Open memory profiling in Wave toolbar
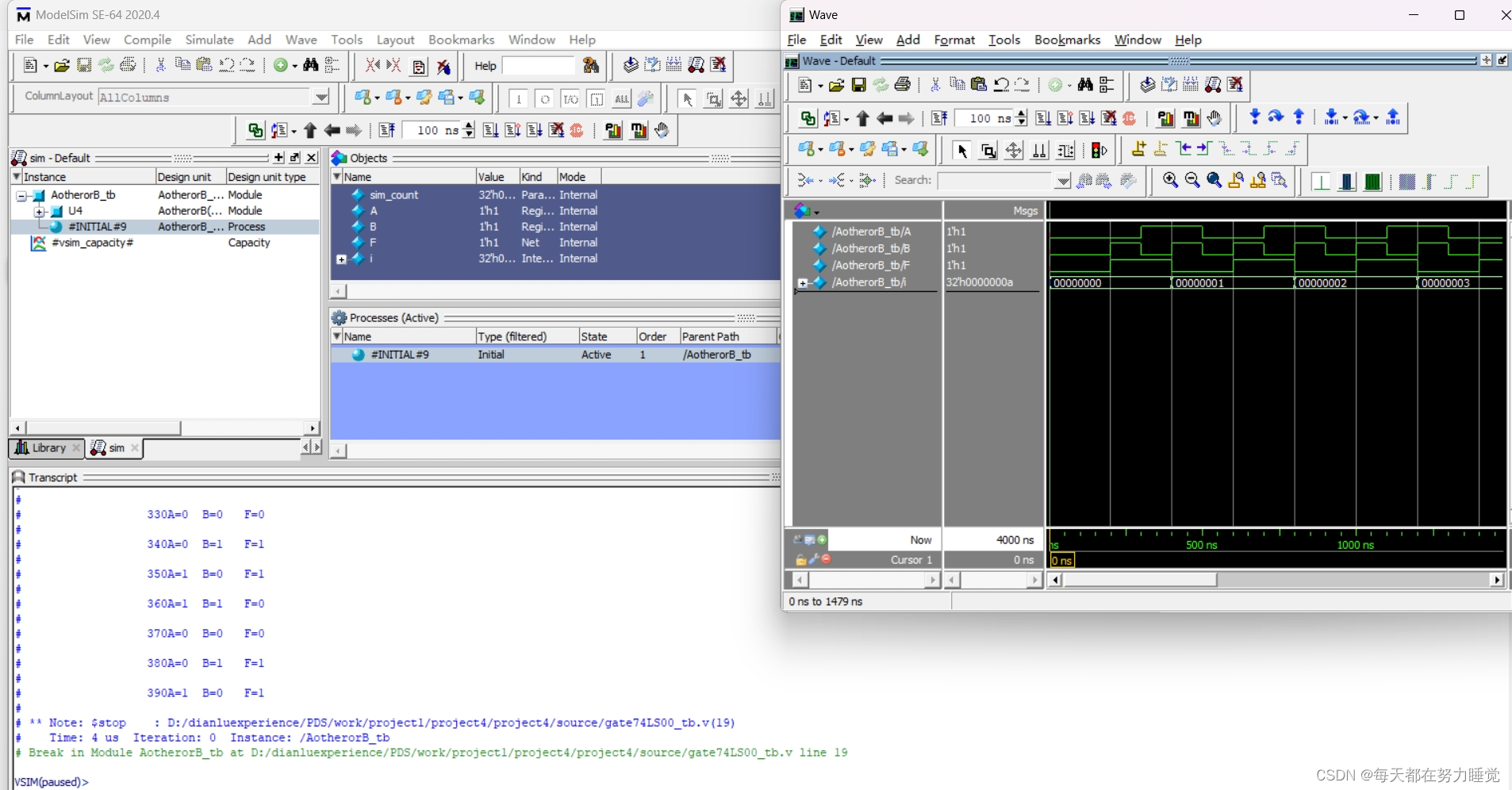The width and height of the screenshot is (1512, 790). pyautogui.click(x=1191, y=118)
